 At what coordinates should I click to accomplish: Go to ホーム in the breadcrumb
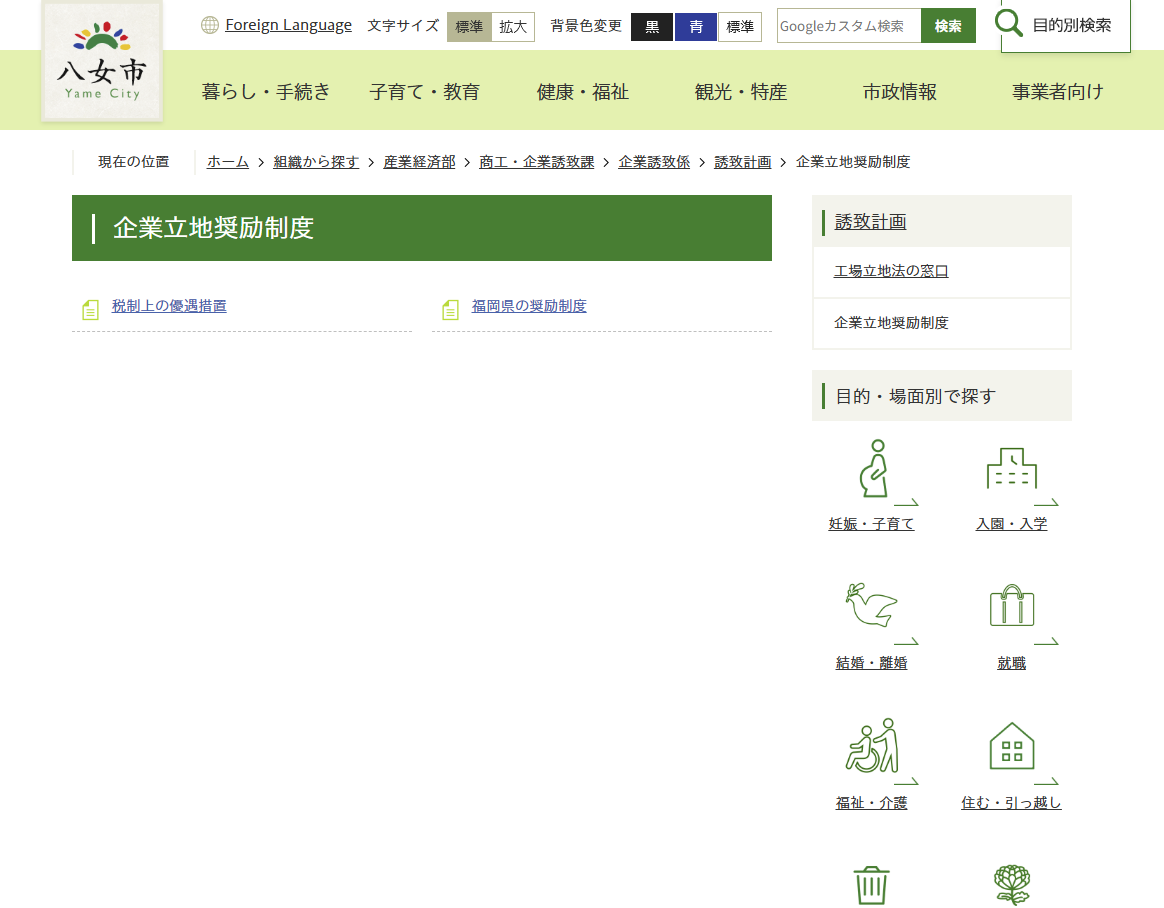228,162
